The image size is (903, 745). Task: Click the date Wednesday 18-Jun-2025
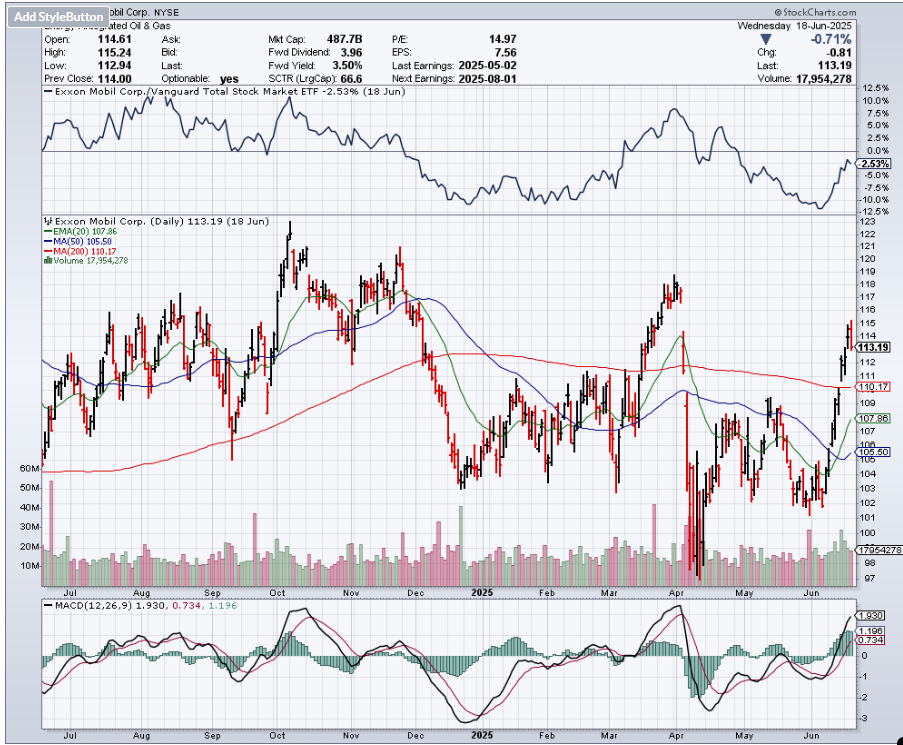coord(794,26)
